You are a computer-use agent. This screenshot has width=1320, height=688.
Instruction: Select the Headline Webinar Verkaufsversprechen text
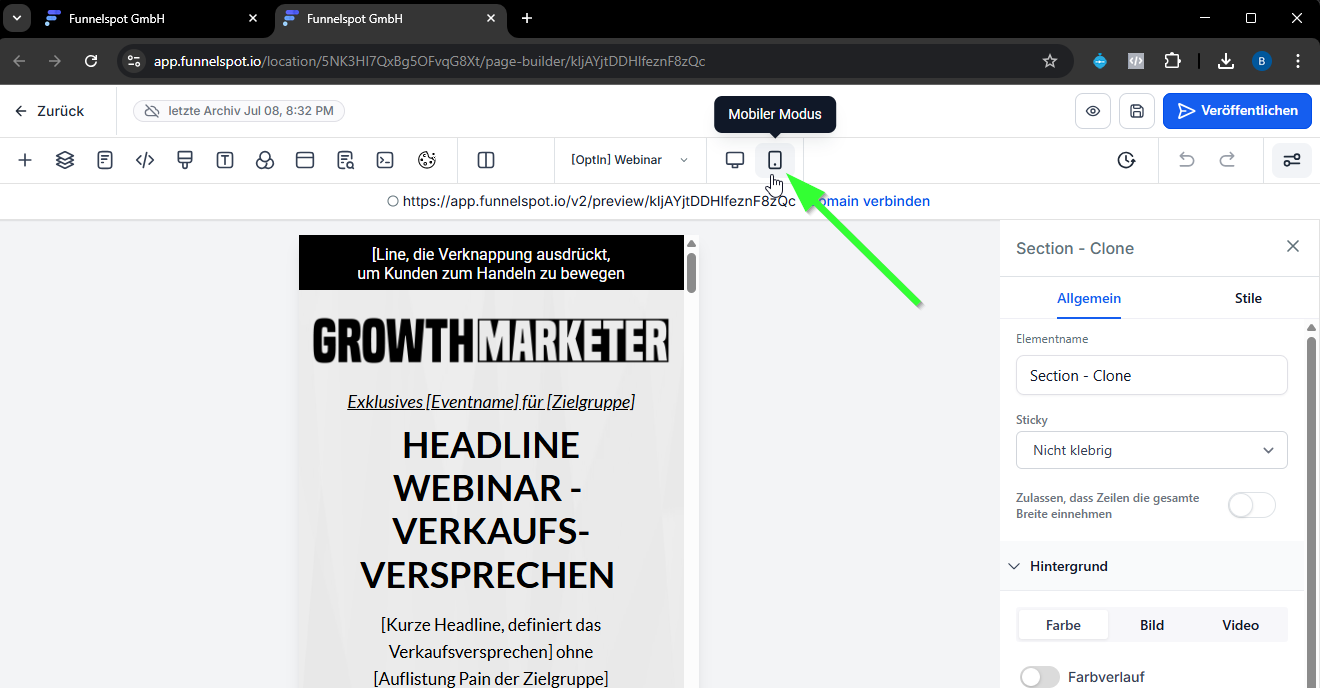pos(488,510)
